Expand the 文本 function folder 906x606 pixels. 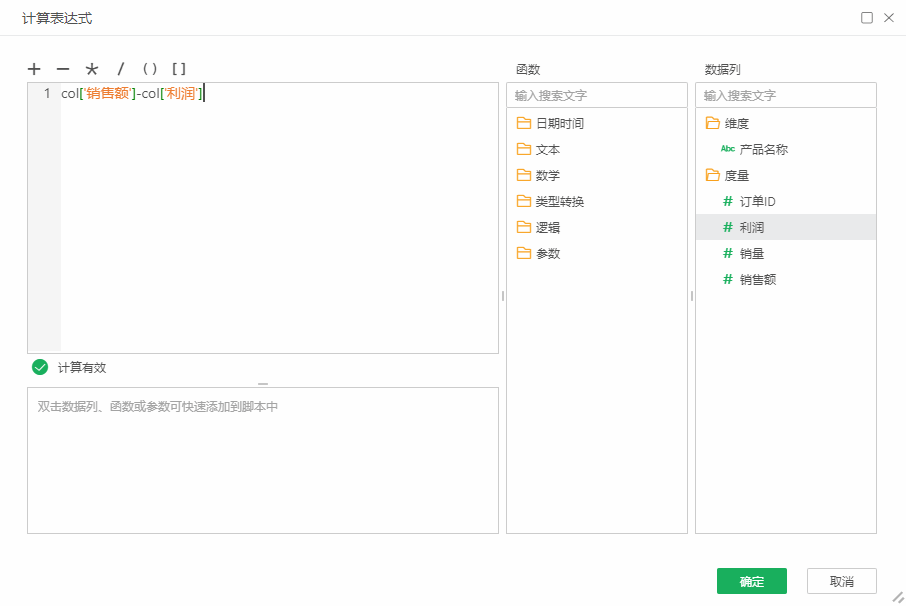tap(540, 148)
